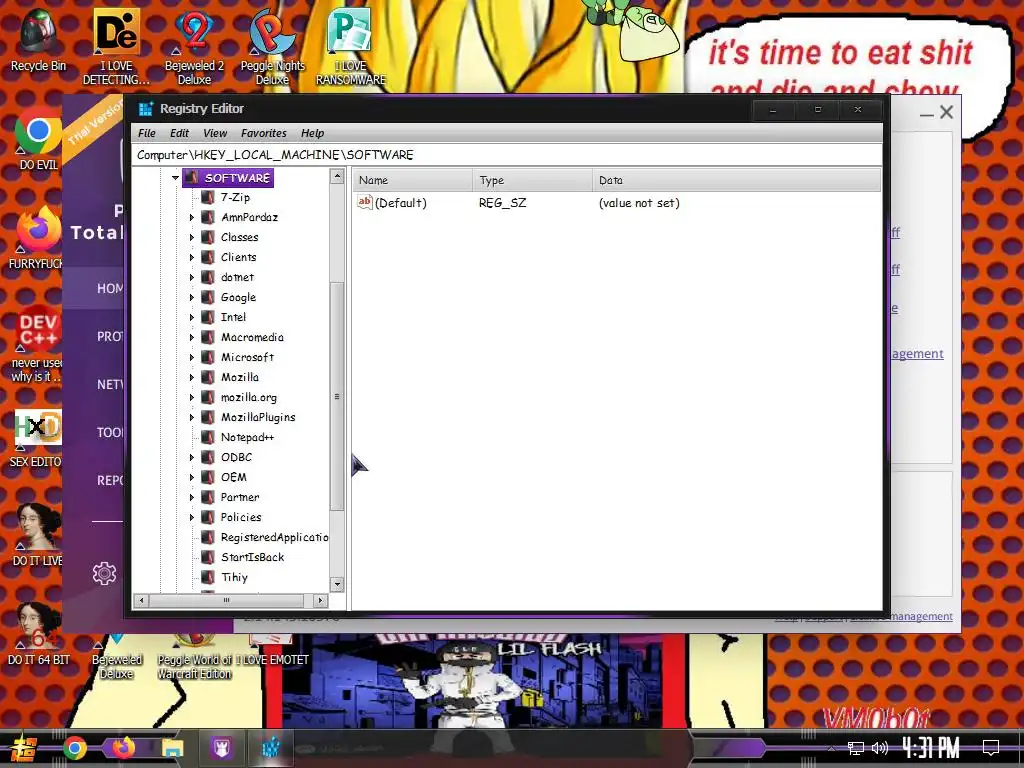Click the Registry Editor title bar icon
Screen dimensions: 1024x768
[145, 109]
